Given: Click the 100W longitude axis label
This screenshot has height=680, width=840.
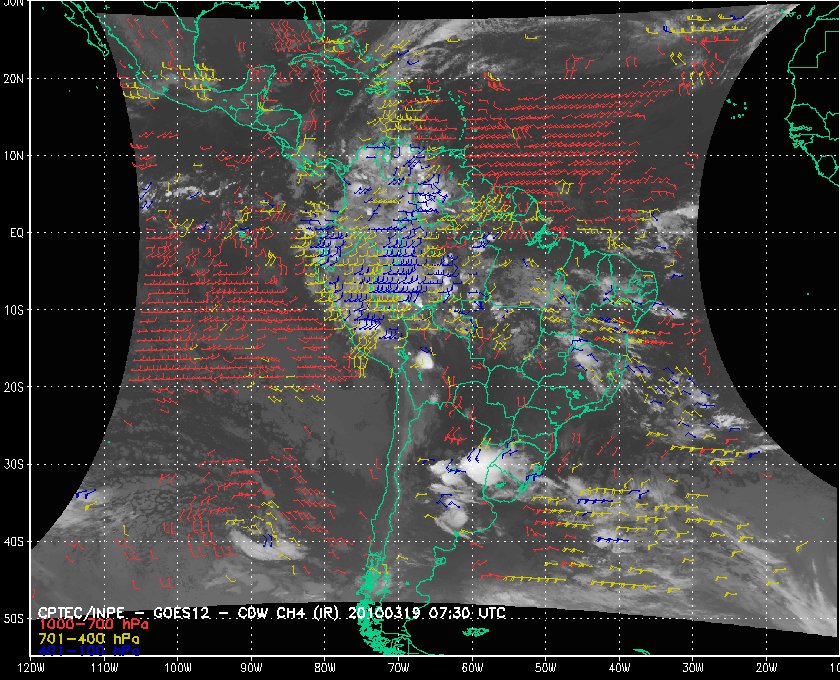Looking at the screenshot, I should pos(177,668).
